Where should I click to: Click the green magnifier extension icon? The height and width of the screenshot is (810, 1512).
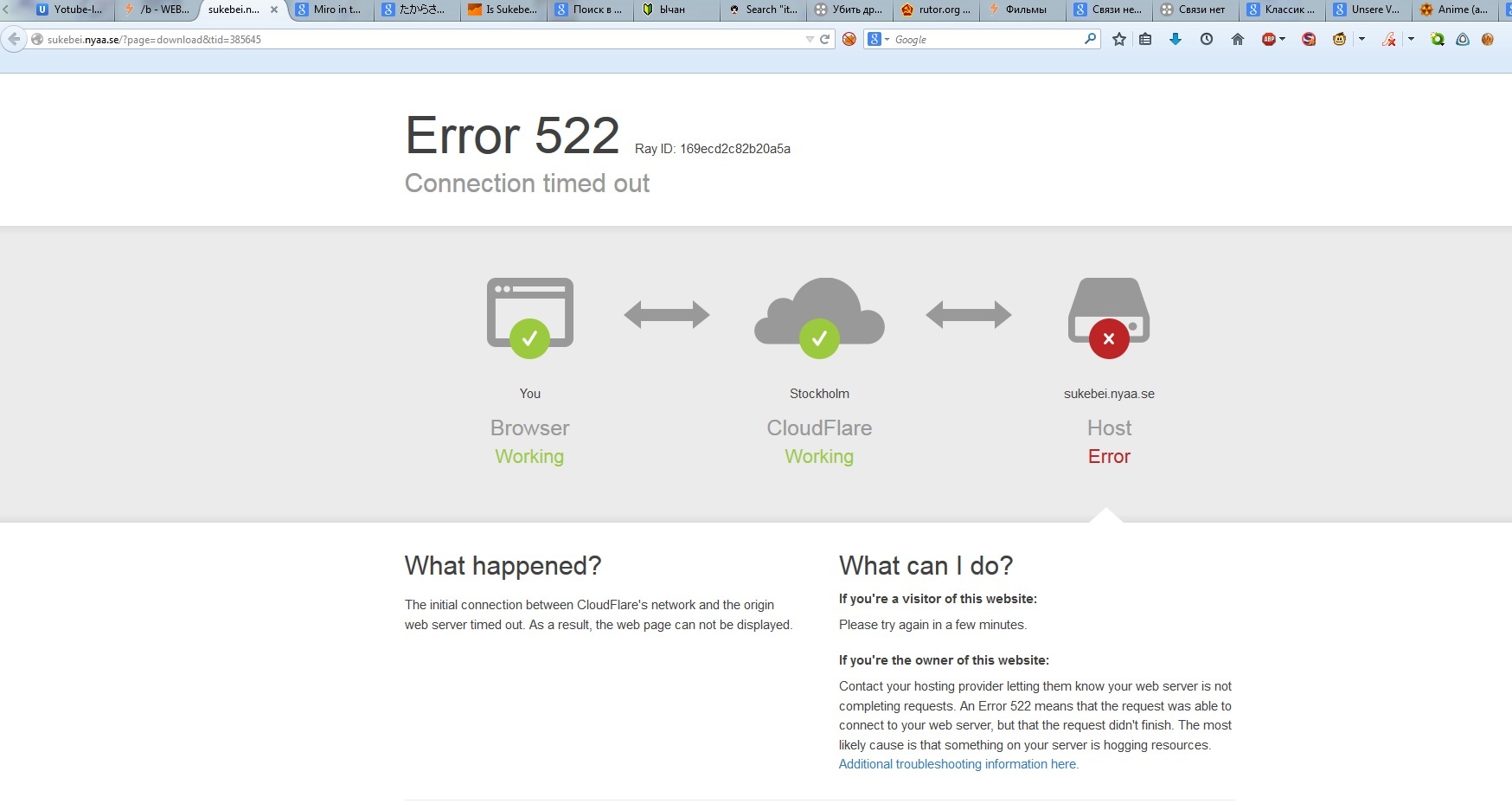pos(1438,39)
